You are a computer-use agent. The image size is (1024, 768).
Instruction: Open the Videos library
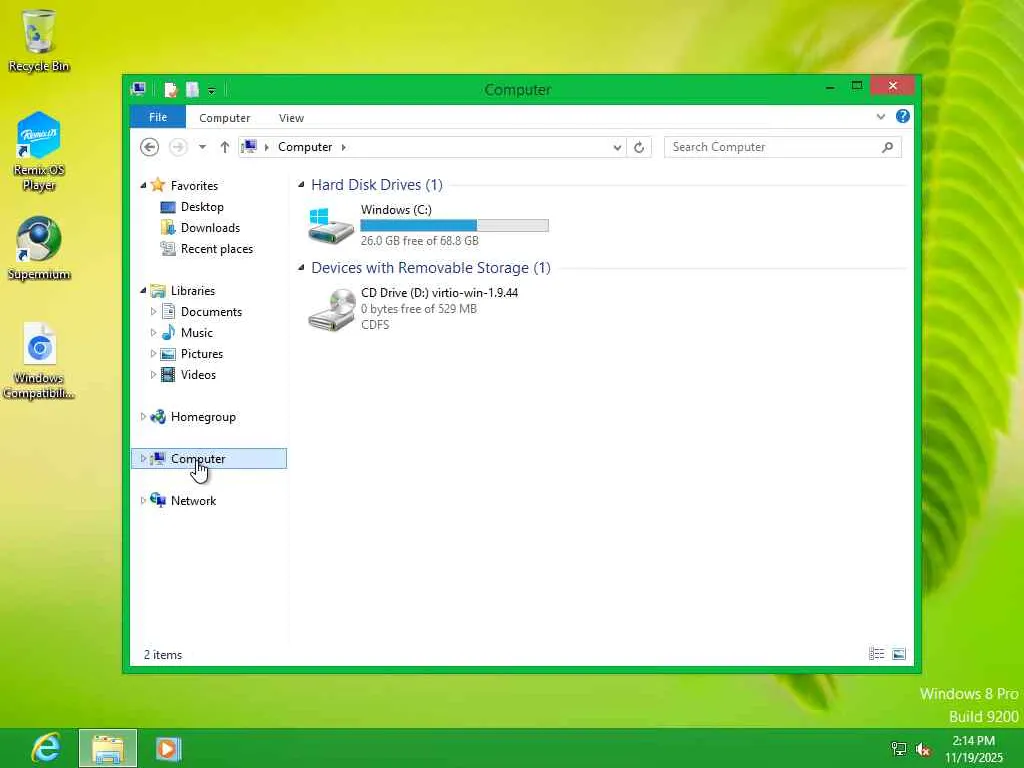coord(198,375)
